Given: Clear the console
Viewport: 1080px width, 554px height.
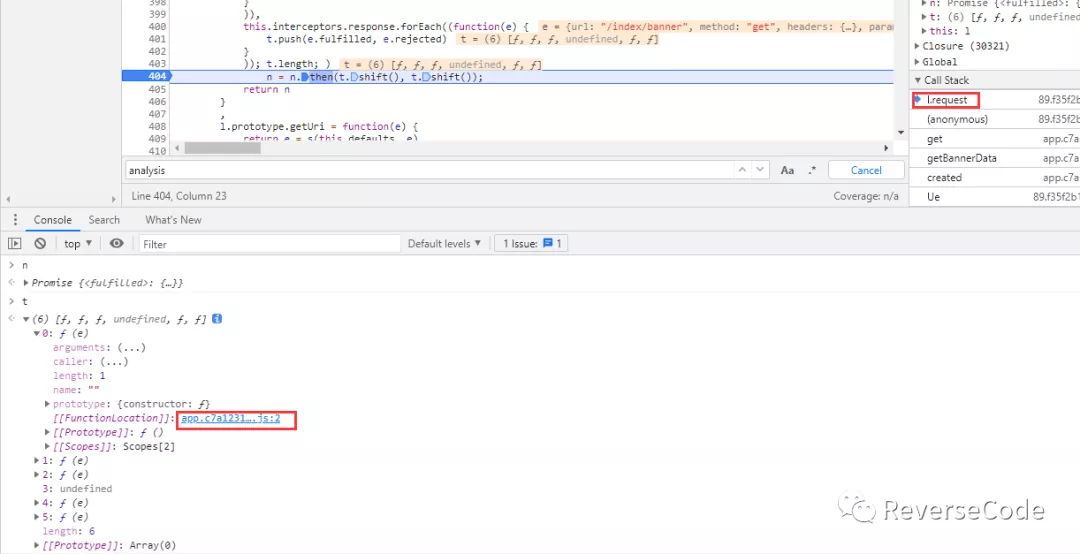Looking at the screenshot, I should coord(40,243).
